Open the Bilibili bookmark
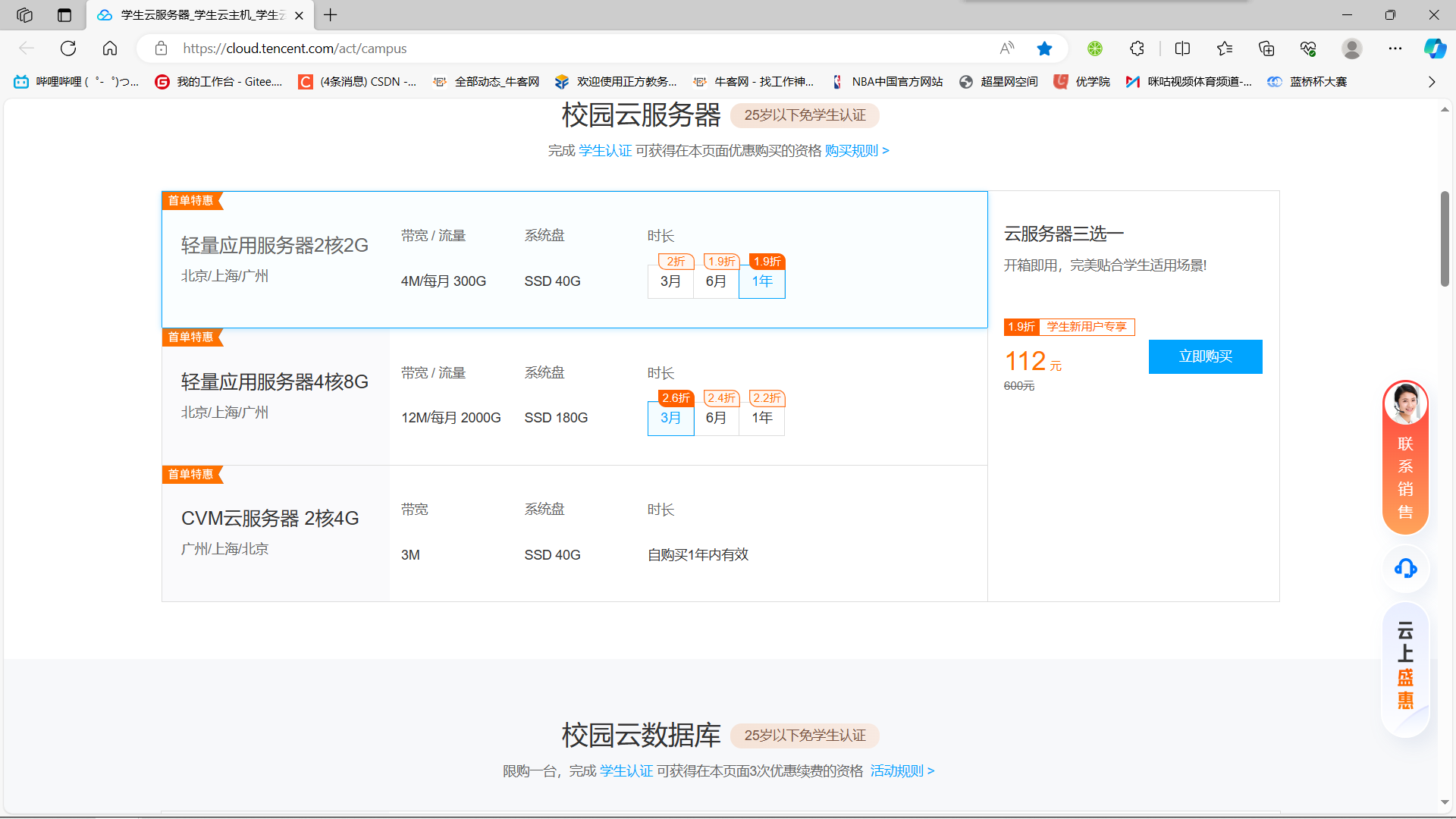Image resolution: width=1456 pixels, height=819 pixels. (x=77, y=82)
